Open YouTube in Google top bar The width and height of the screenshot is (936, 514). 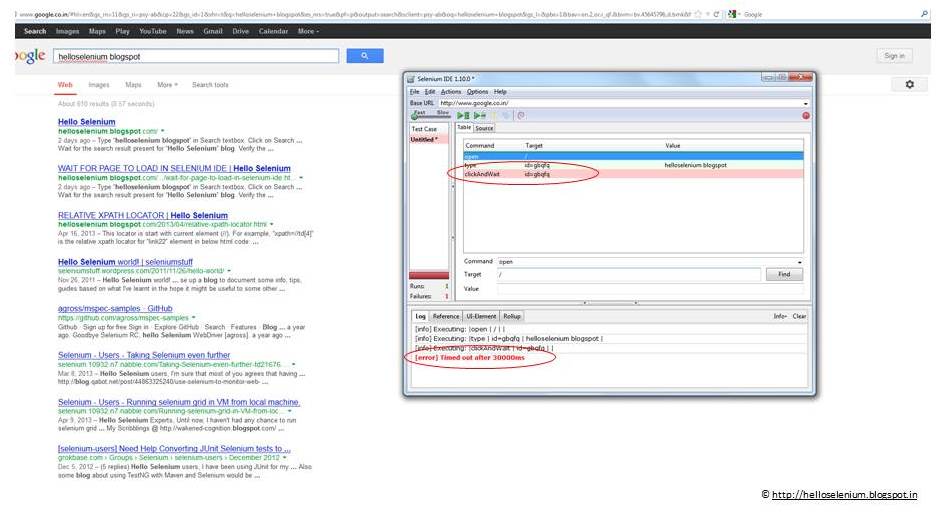pos(153,31)
